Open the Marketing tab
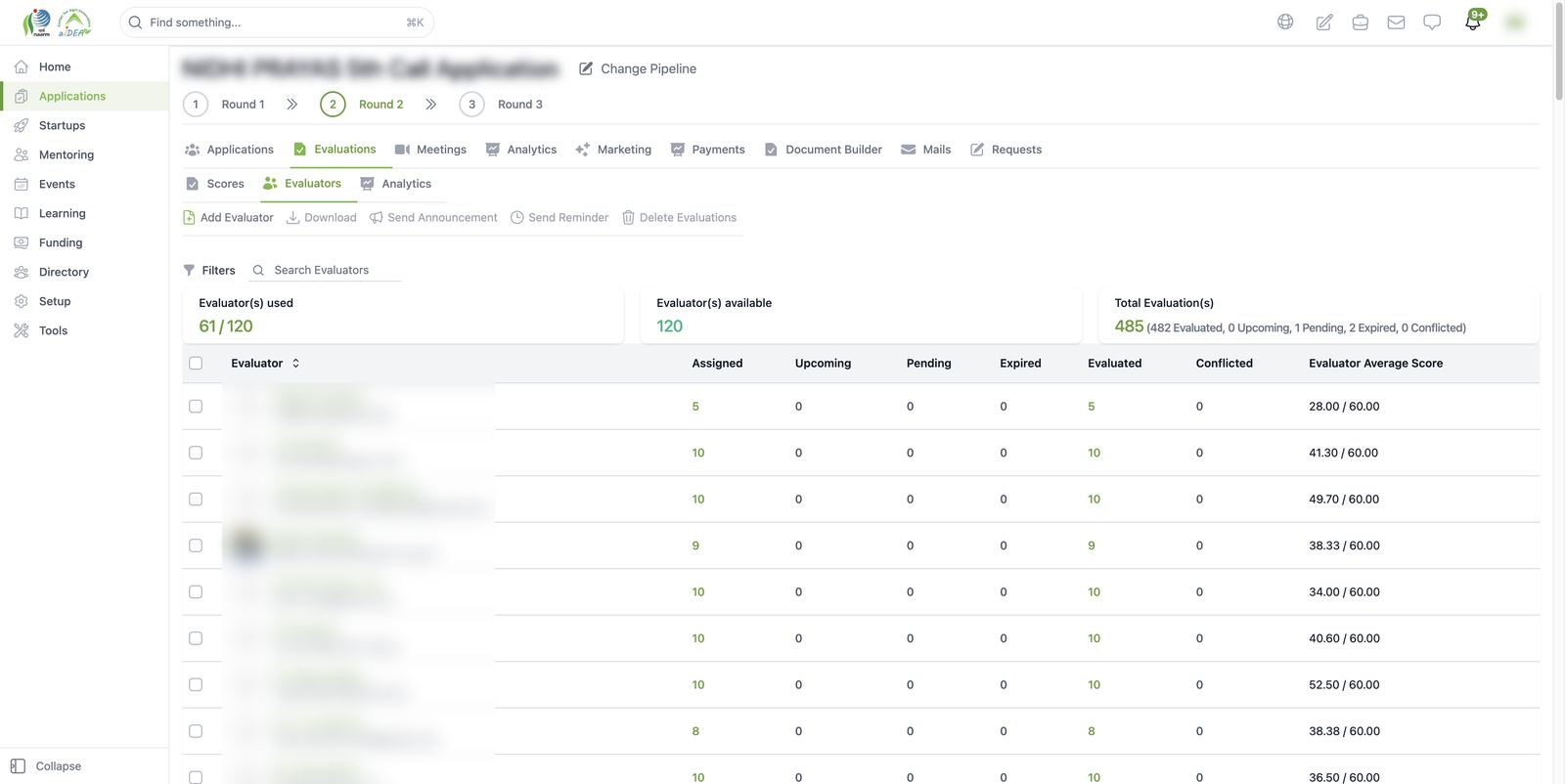 point(613,150)
